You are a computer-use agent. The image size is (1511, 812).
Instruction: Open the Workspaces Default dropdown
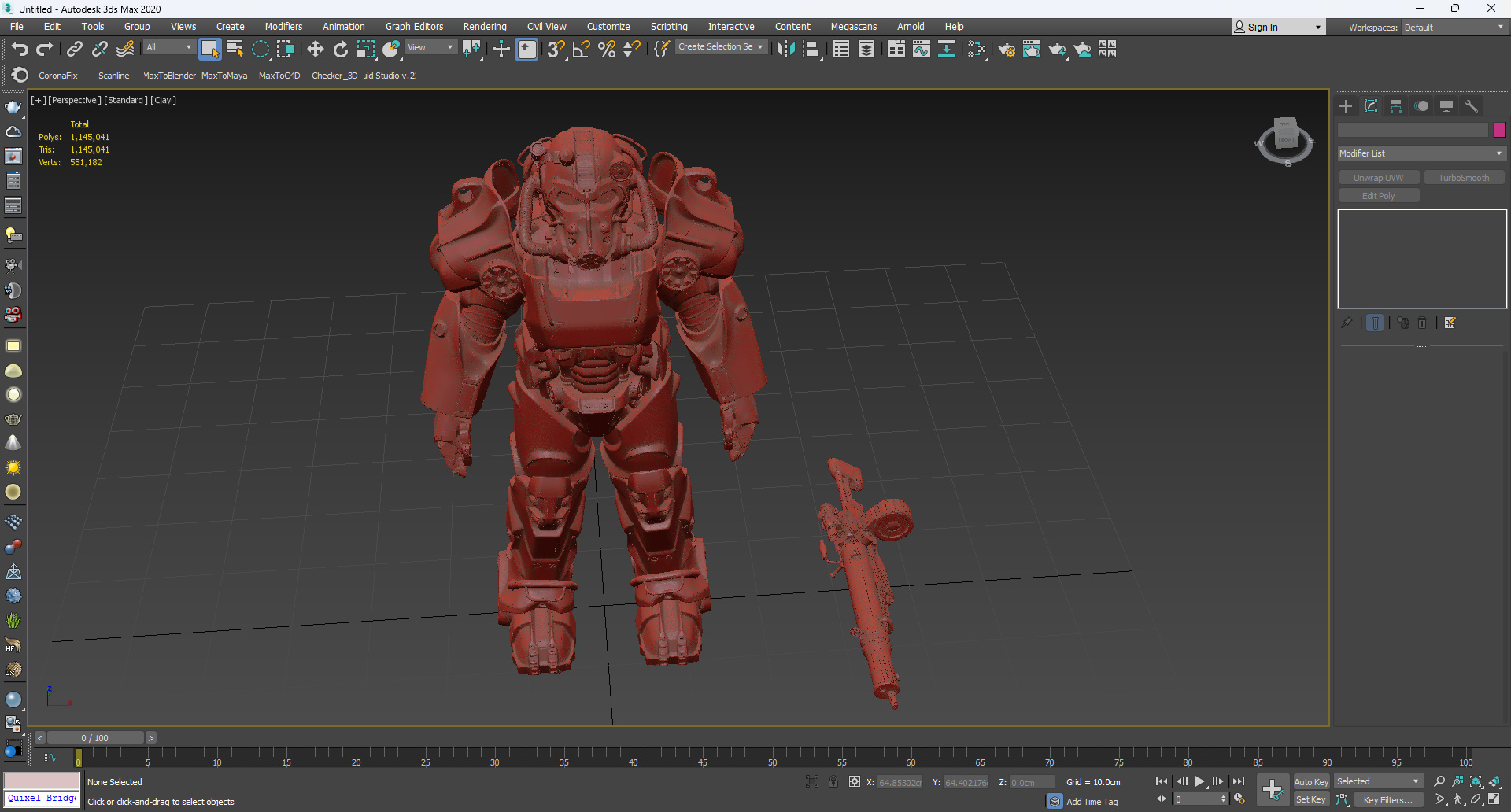point(1454,28)
